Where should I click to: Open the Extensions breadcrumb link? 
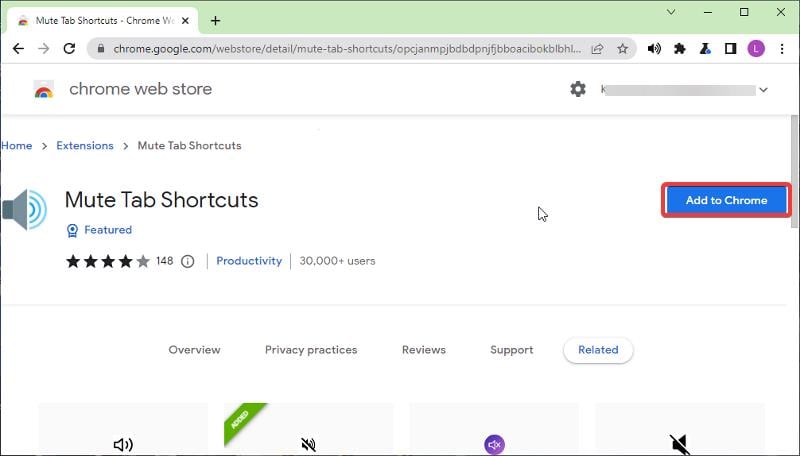click(x=85, y=145)
